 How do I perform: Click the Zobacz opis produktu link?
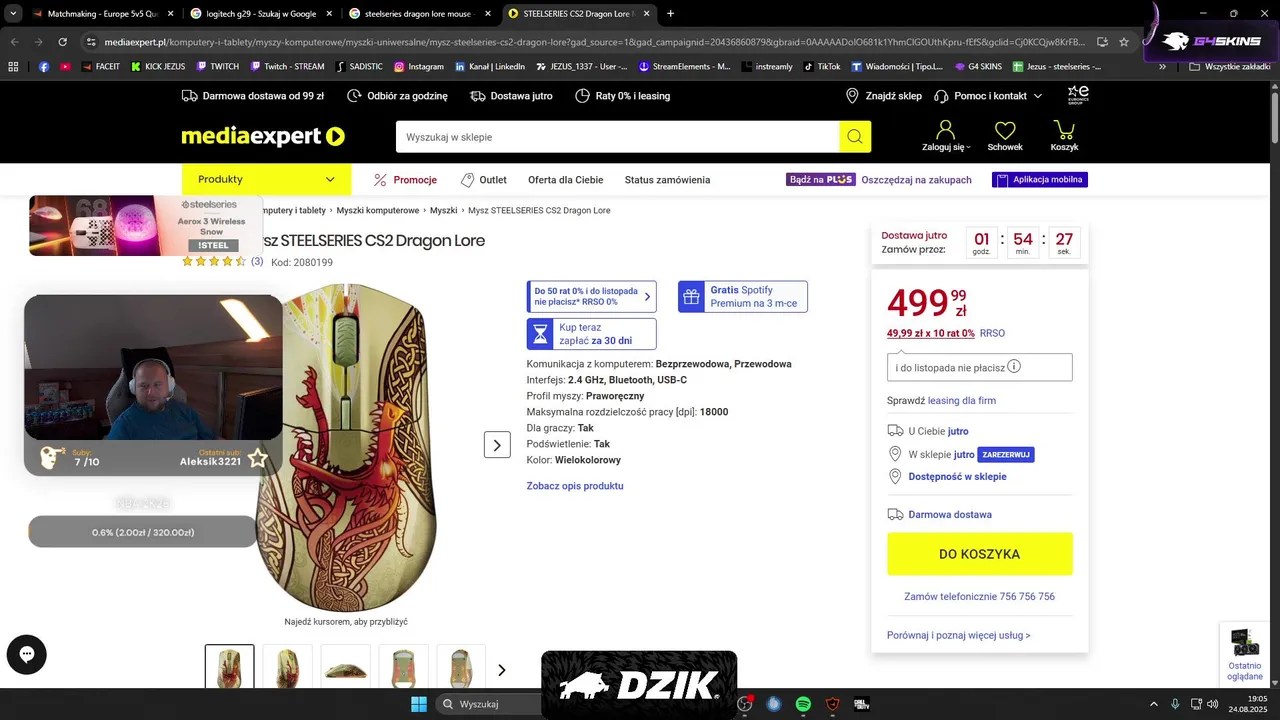(575, 486)
